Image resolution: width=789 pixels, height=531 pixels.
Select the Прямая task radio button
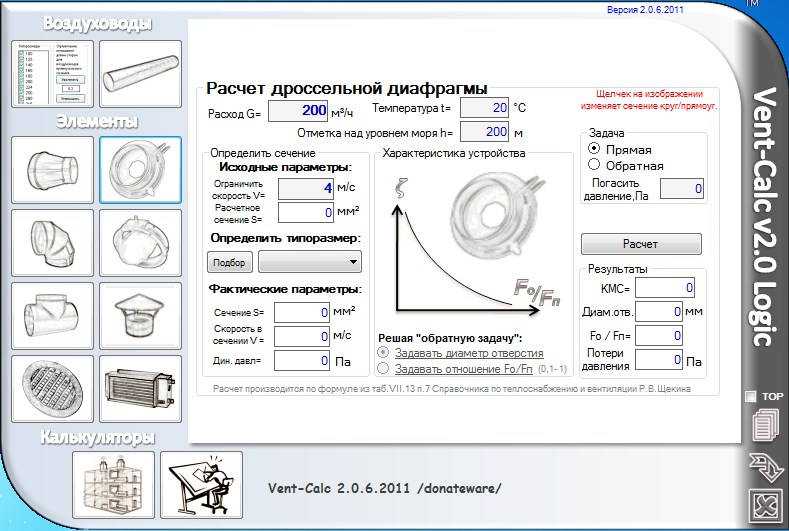pyautogui.click(x=594, y=149)
